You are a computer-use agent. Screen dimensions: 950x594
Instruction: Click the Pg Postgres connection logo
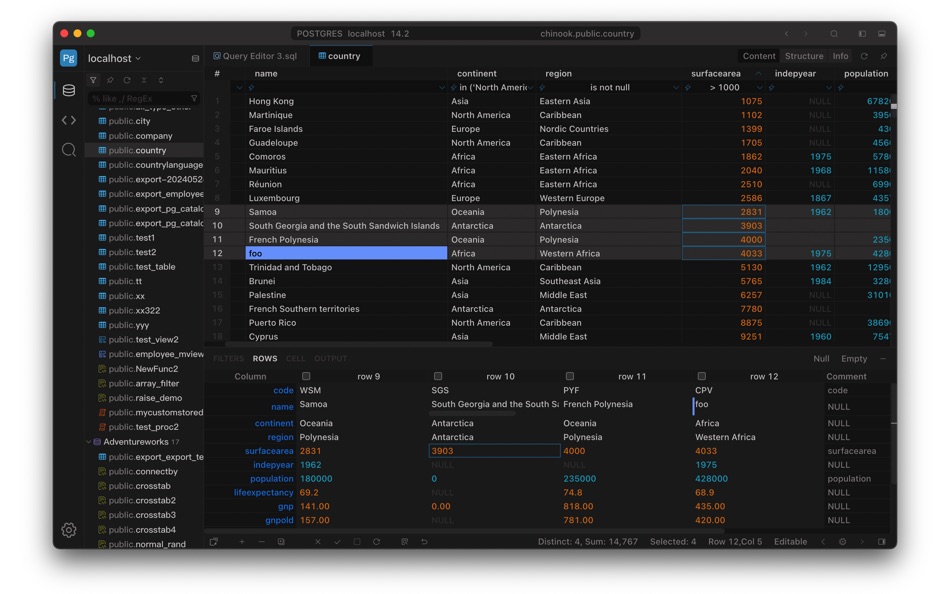click(68, 58)
